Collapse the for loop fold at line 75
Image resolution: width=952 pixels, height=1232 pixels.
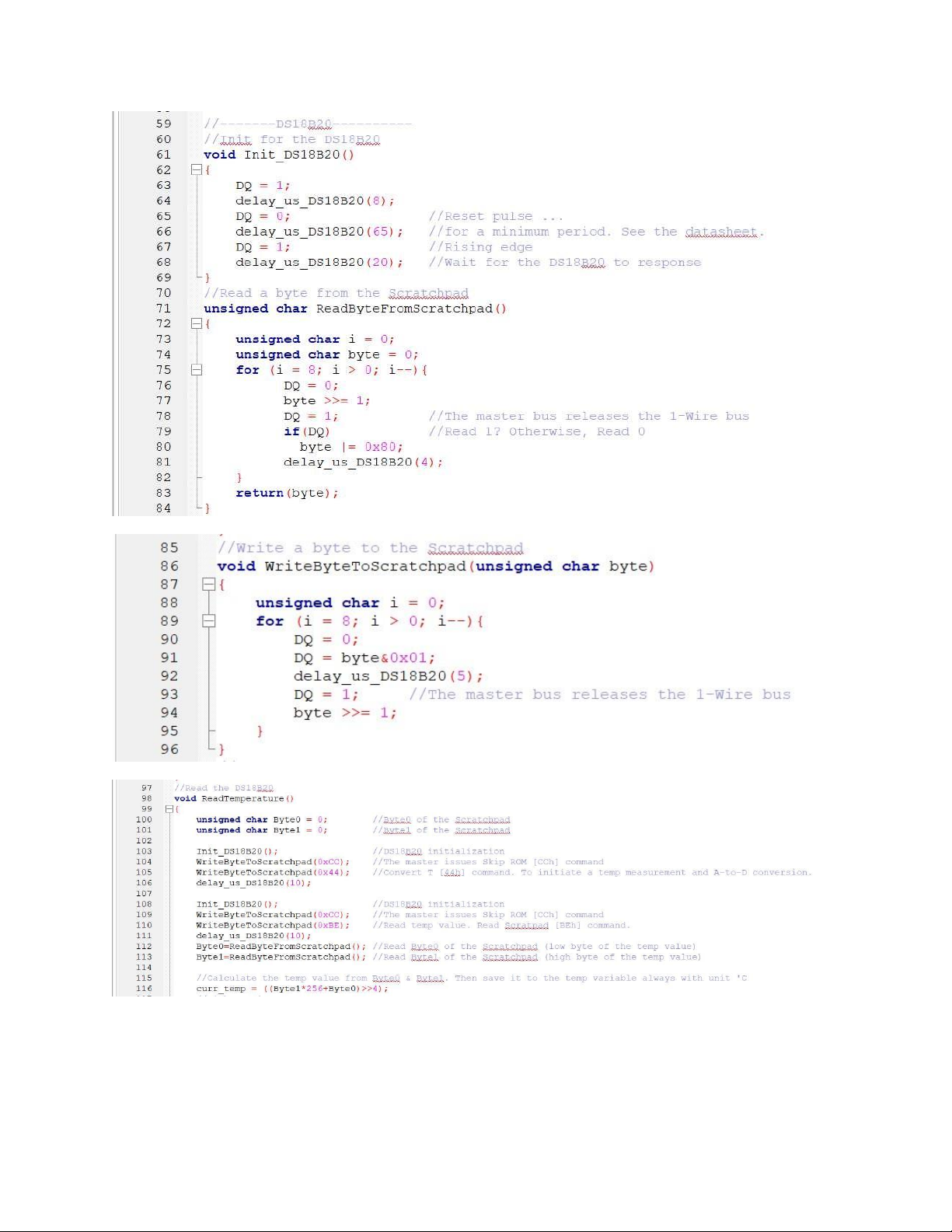[197, 370]
